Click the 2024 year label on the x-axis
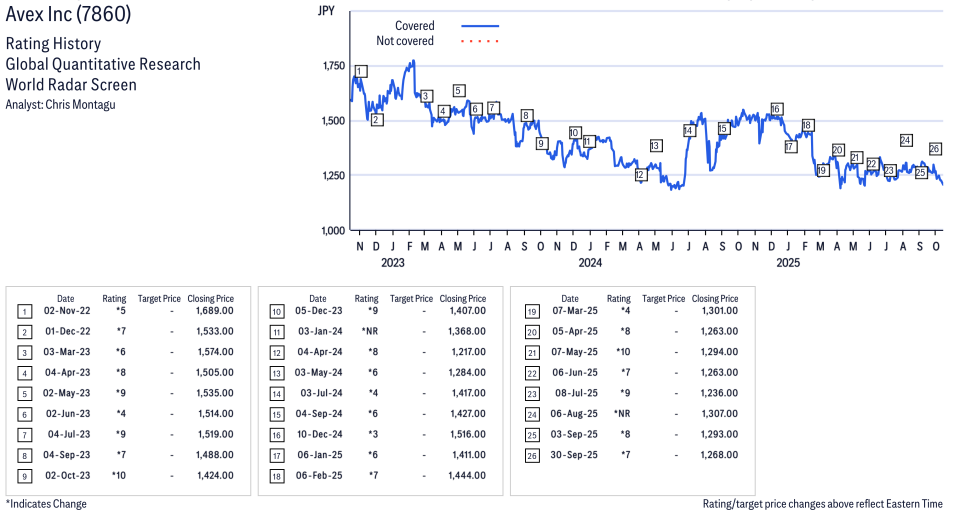This screenshot has height=510, width=954. click(x=589, y=263)
